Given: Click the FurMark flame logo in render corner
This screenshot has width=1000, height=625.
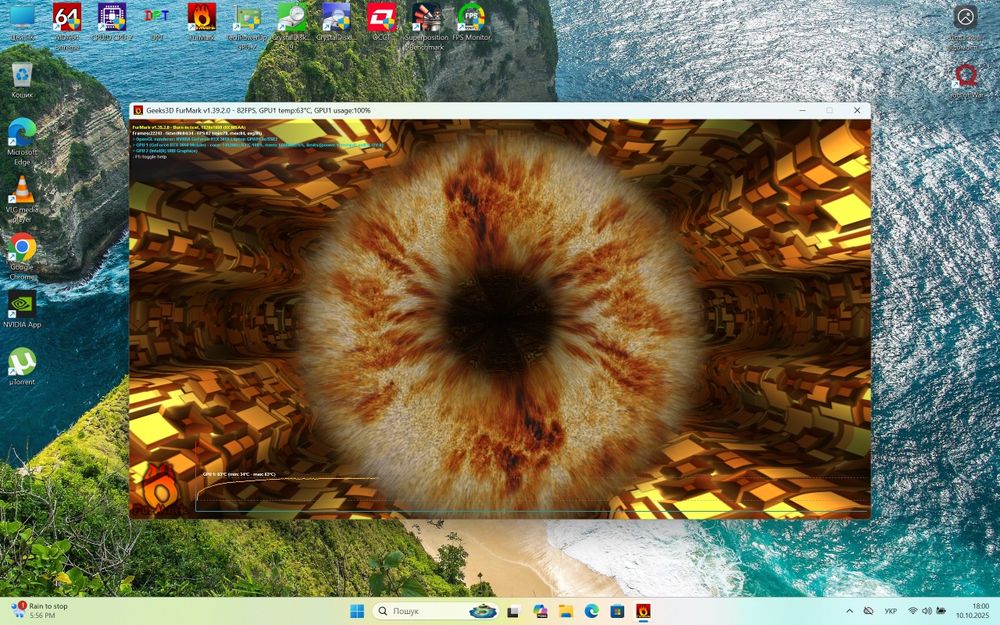Looking at the screenshot, I should [x=159, y=491].
